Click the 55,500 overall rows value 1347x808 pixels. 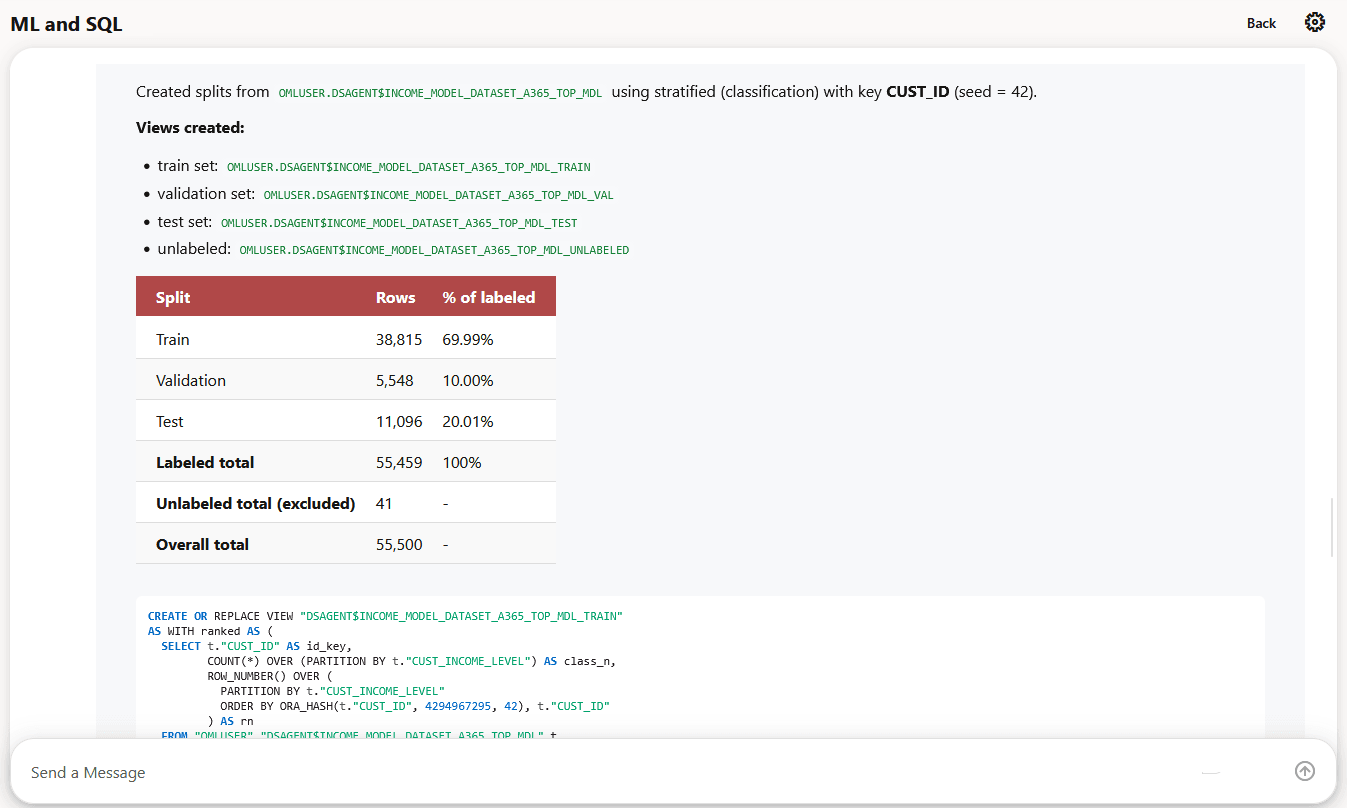coord(399,544)
